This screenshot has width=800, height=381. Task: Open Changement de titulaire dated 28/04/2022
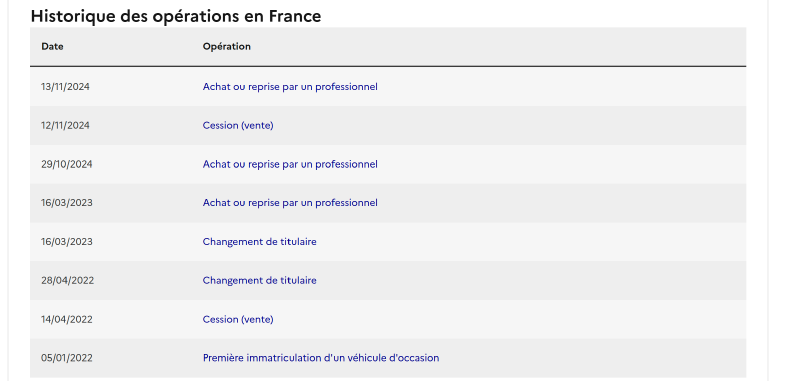point(259,281)
